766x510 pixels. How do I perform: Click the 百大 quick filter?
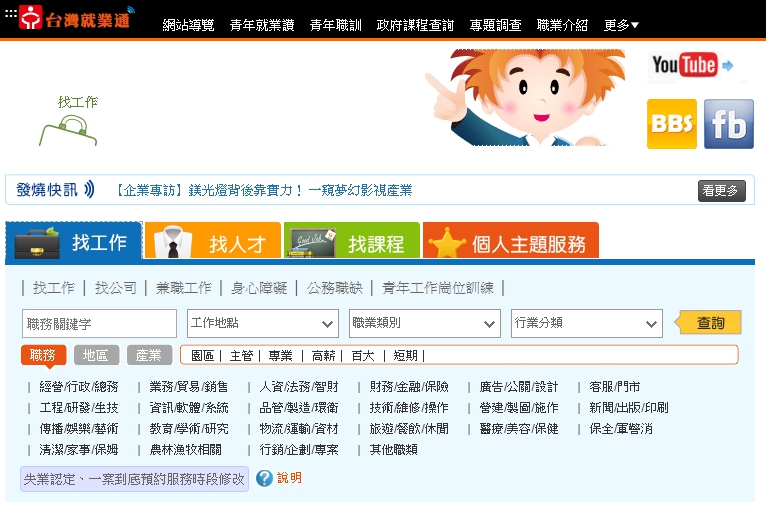click(363, 356)
